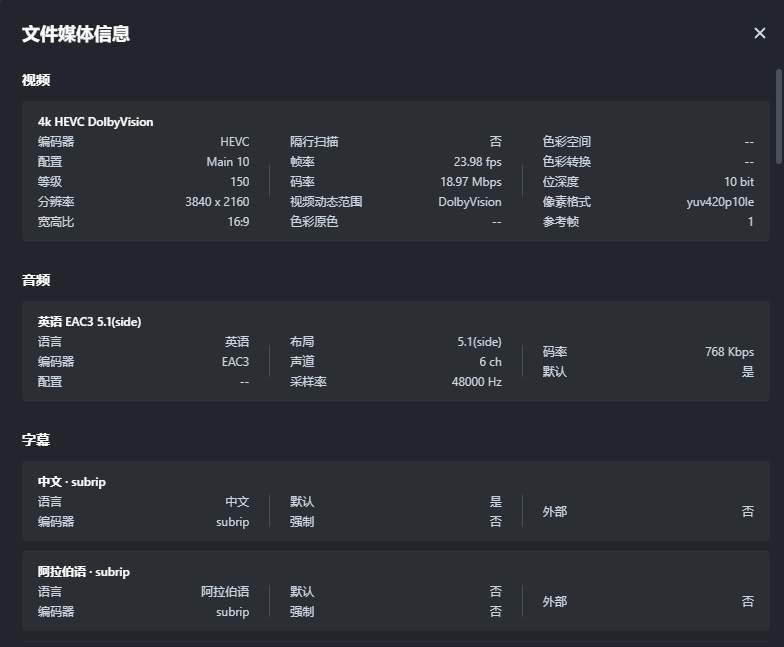The width and height of the screenshot is (784, 647).
Task: Click the 10 bit depth value
Action: click(x=739, y=182)
